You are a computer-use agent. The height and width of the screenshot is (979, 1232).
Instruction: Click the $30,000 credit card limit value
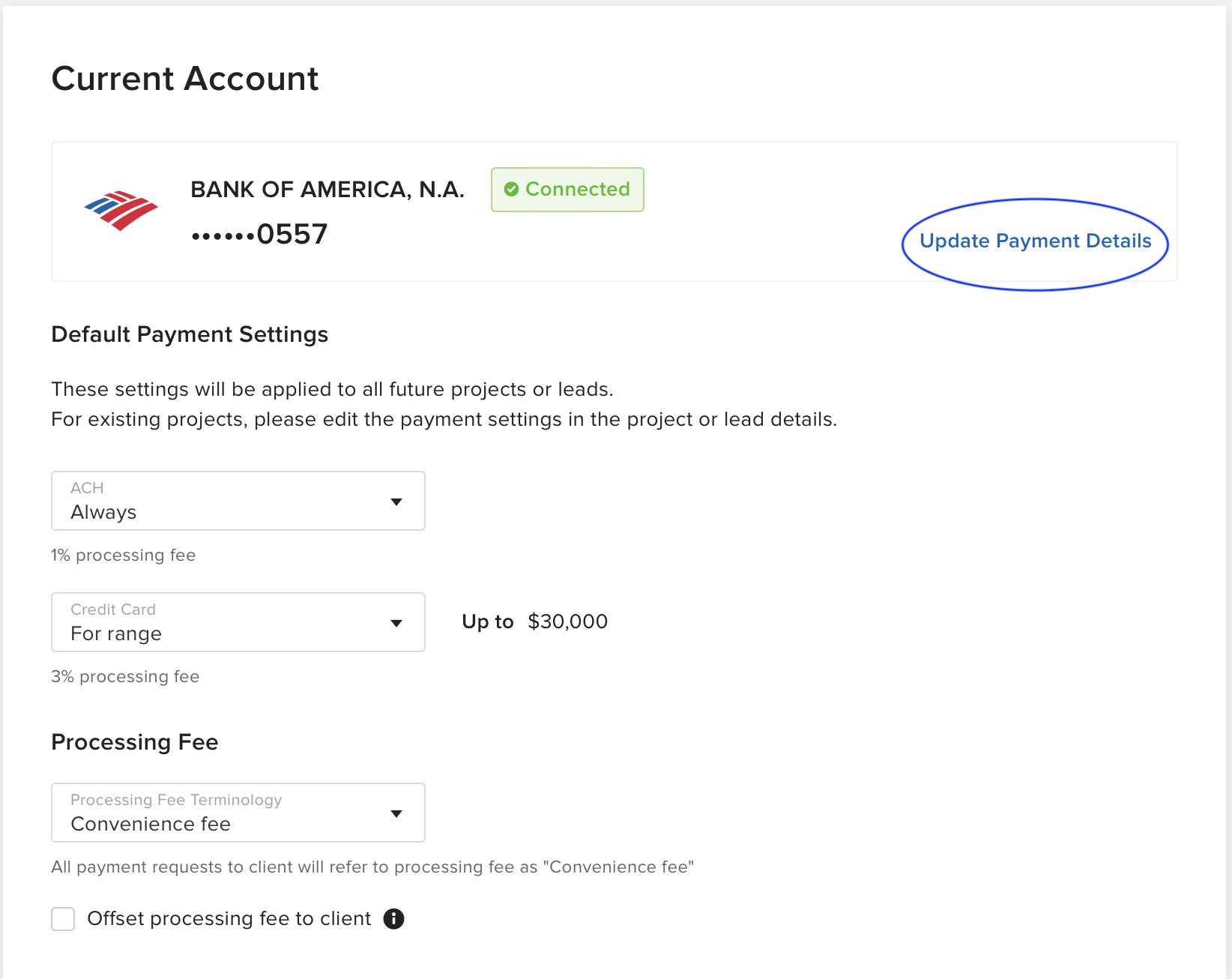(x=568, y=621)
